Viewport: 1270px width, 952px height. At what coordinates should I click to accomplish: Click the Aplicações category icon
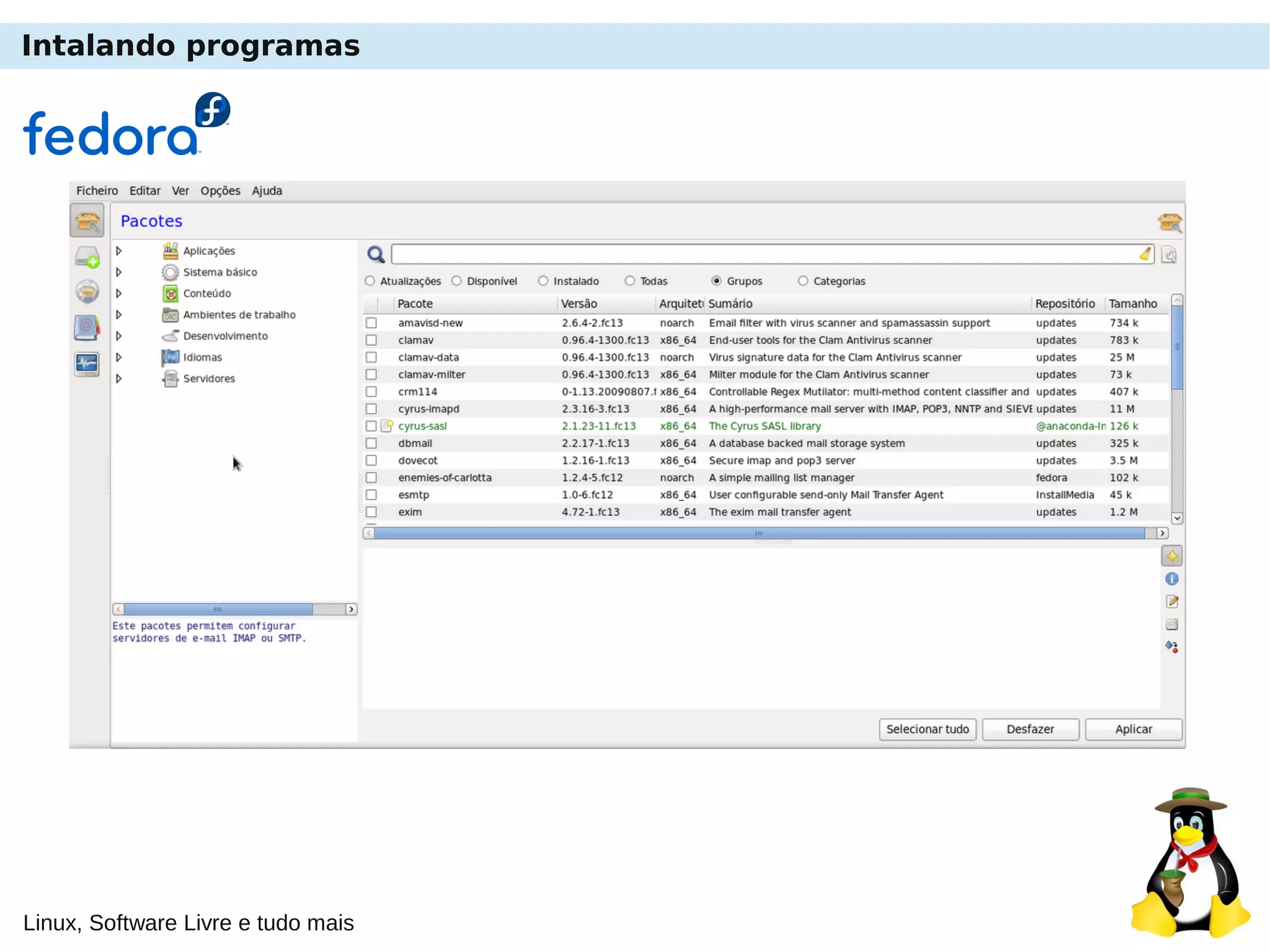click(171, 251)
